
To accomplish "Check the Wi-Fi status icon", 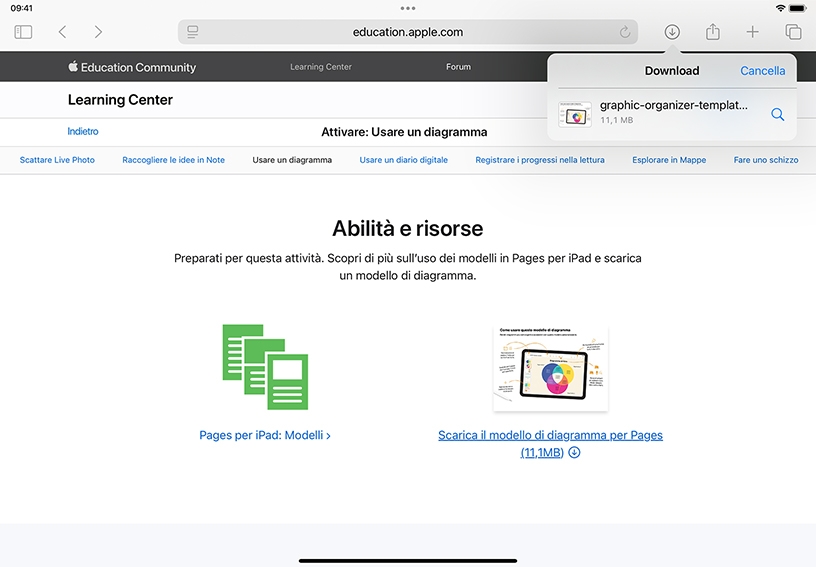I will [x=780, y=8].
